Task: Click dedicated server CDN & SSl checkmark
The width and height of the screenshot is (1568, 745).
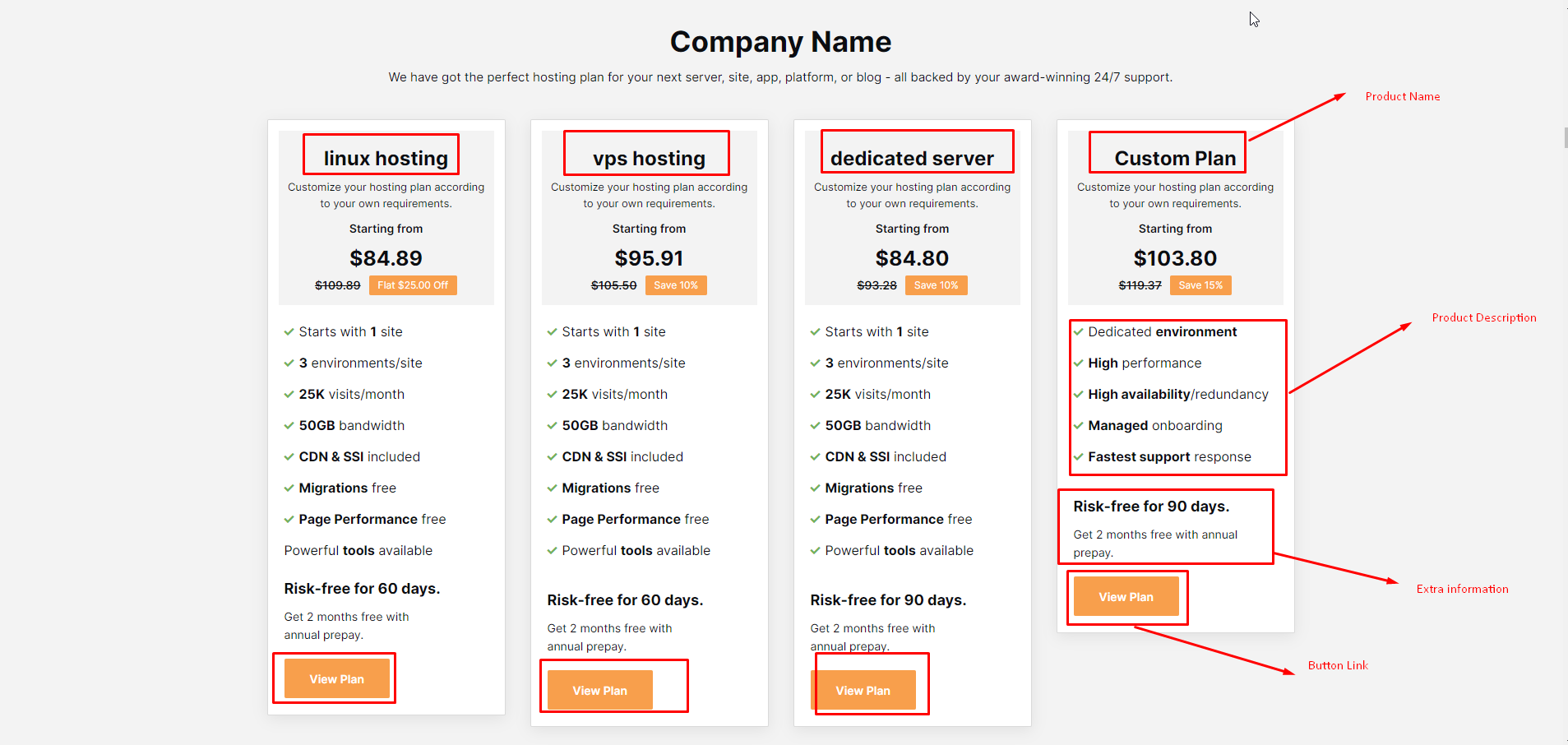Action: point(815,456)
